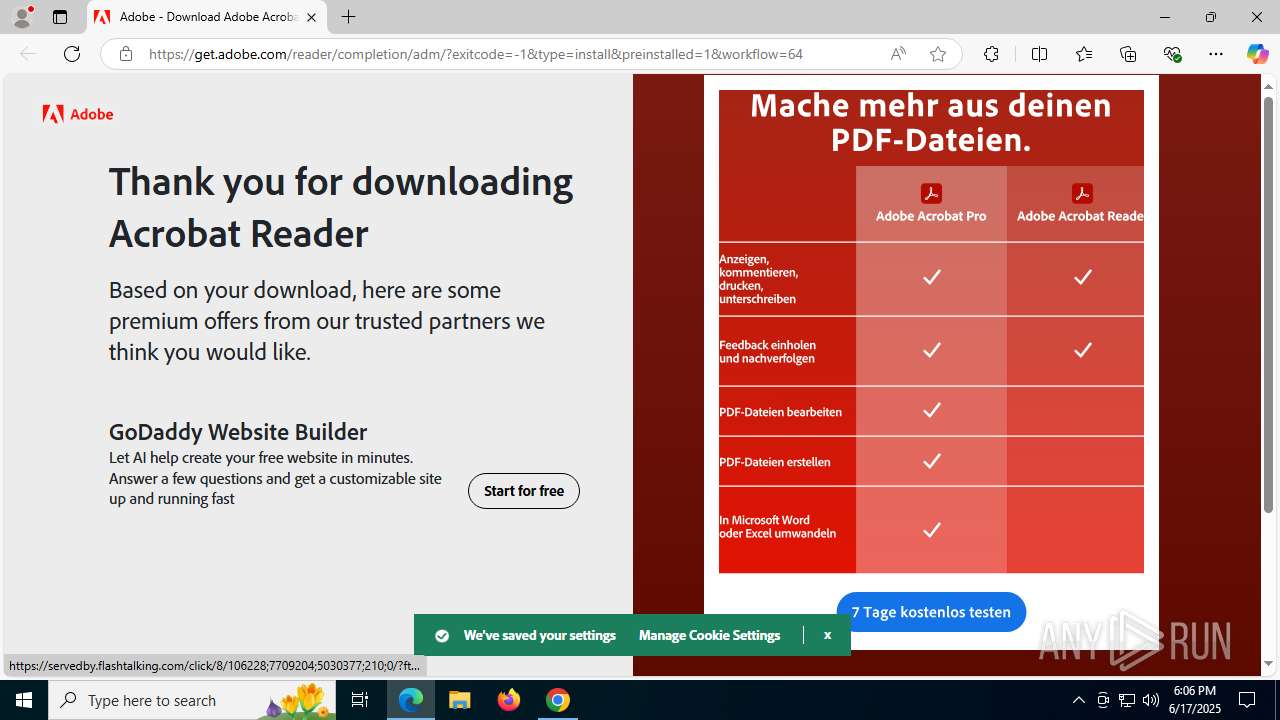This screenshot has width=1280, height=720.
Task: Click the Adobe logo
Action: tap(78, 114)
